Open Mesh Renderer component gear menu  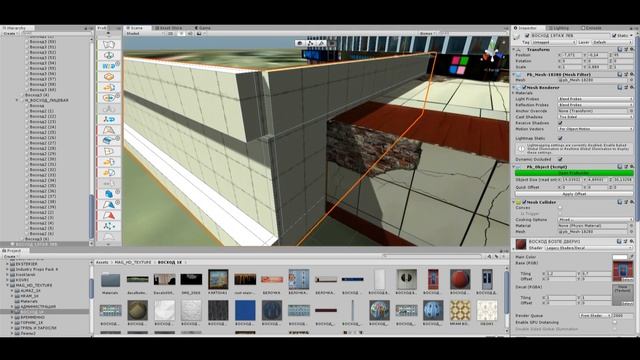631,87
